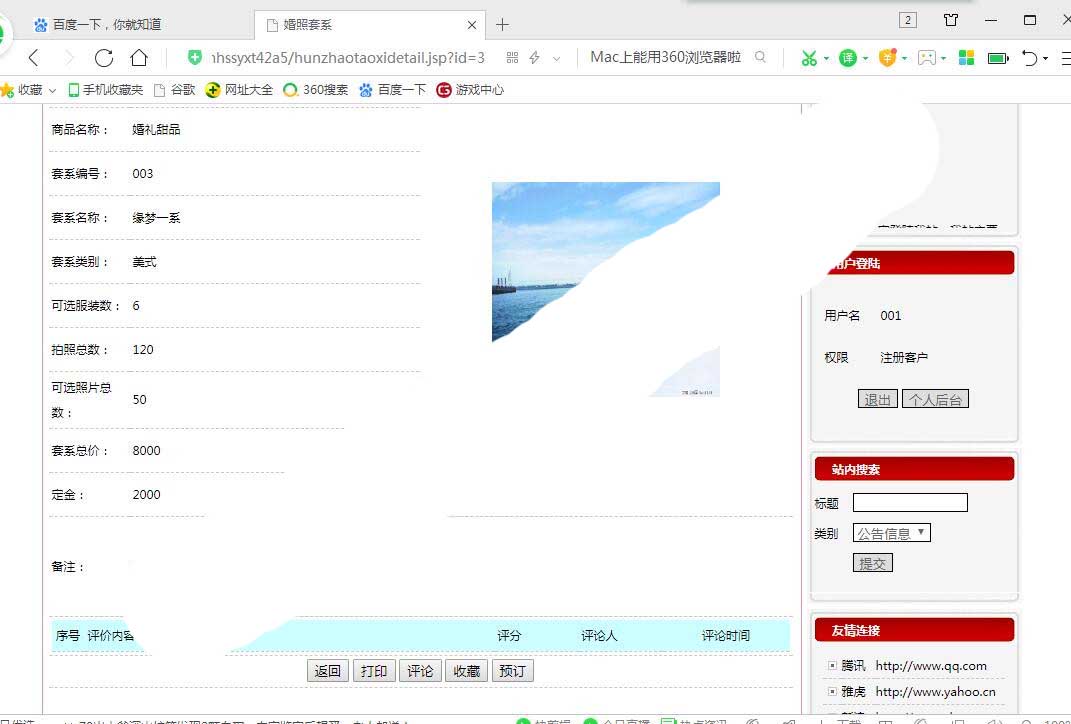Go to the browser home page icon

pyautogui.click(x=139, y=58)
